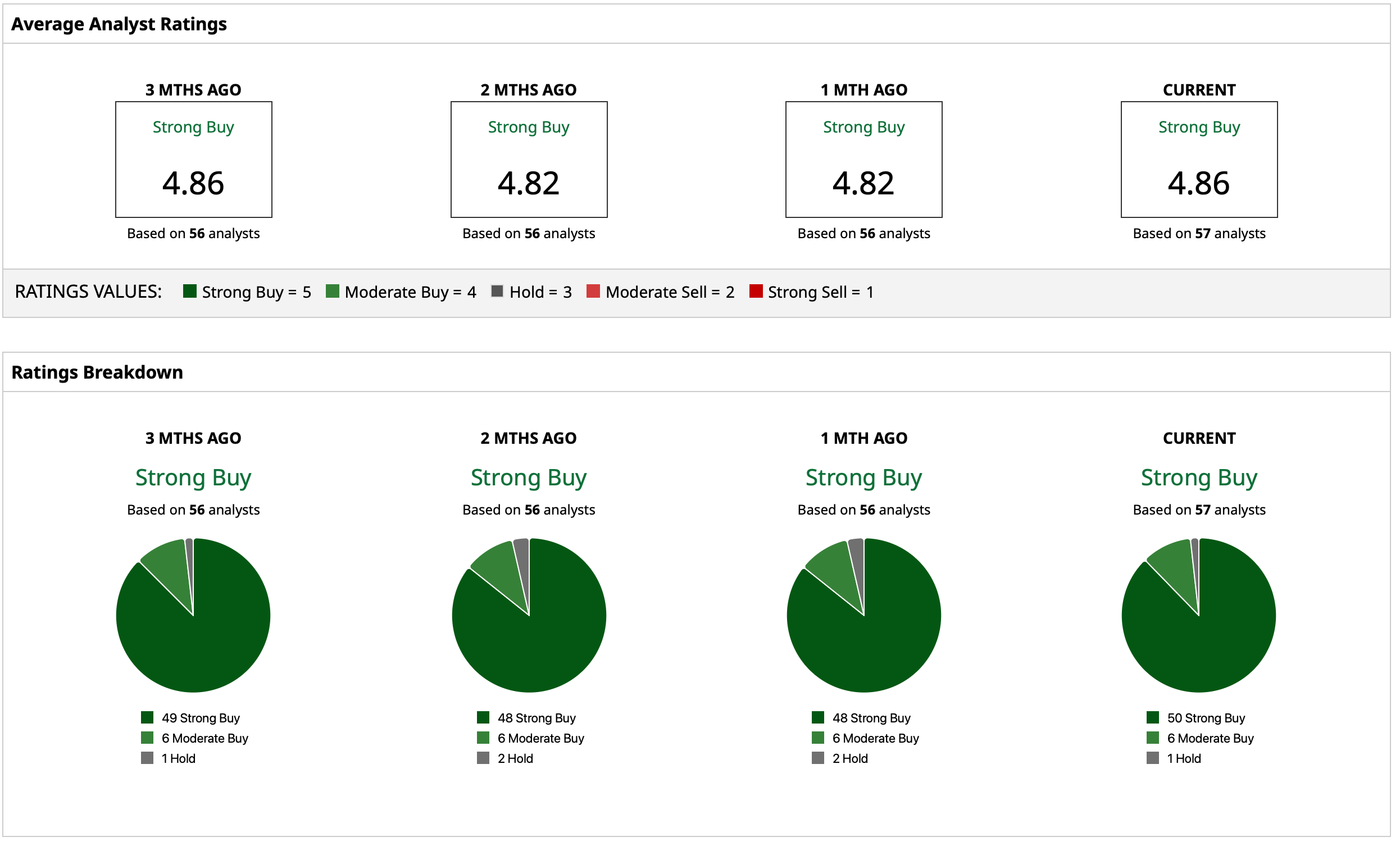Click the Moderate Buy legend color square
The width and height of the screenshot is (1400, 846).
point(333,292)
